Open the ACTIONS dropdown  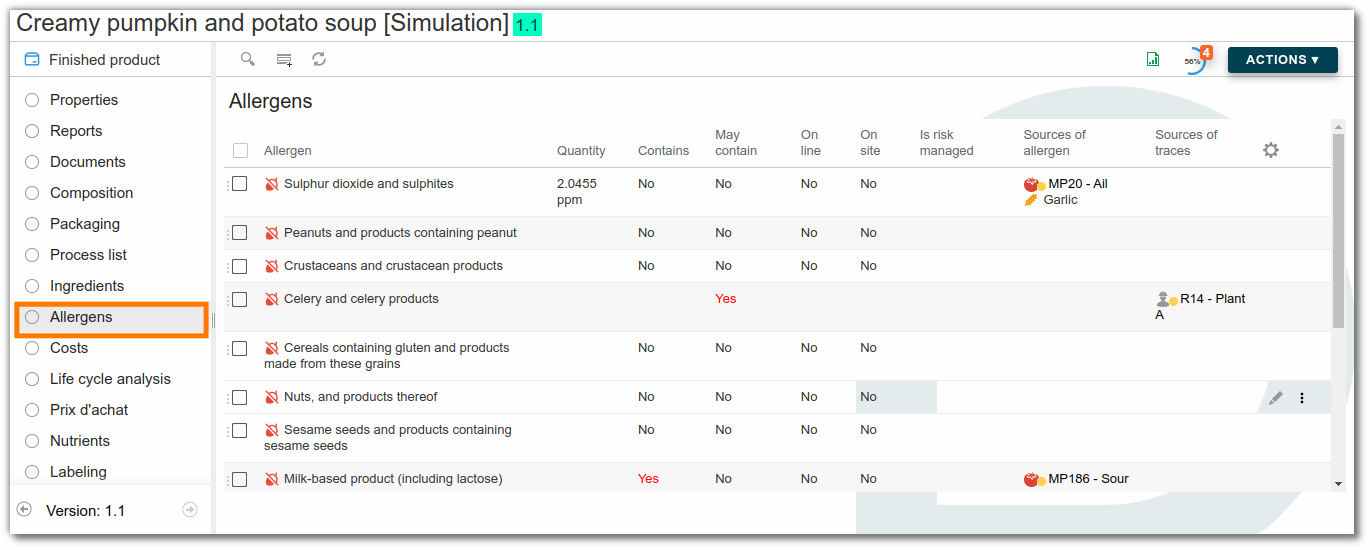[1282, 60]
